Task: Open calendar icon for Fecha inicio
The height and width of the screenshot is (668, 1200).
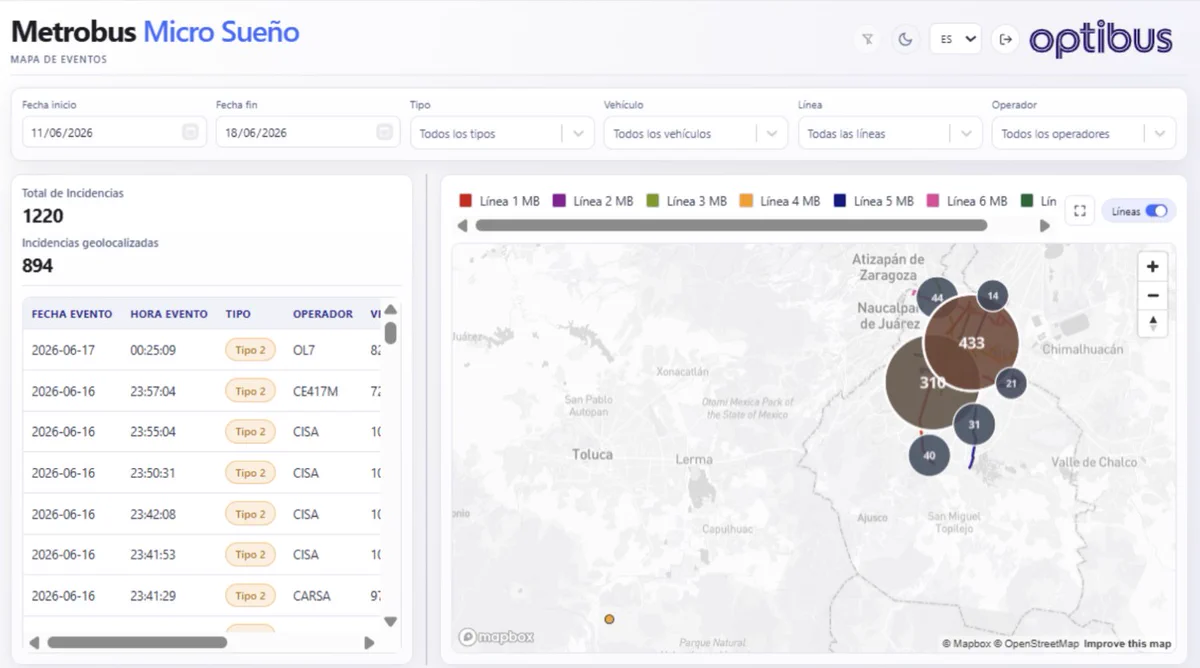Action: point(190,132)
